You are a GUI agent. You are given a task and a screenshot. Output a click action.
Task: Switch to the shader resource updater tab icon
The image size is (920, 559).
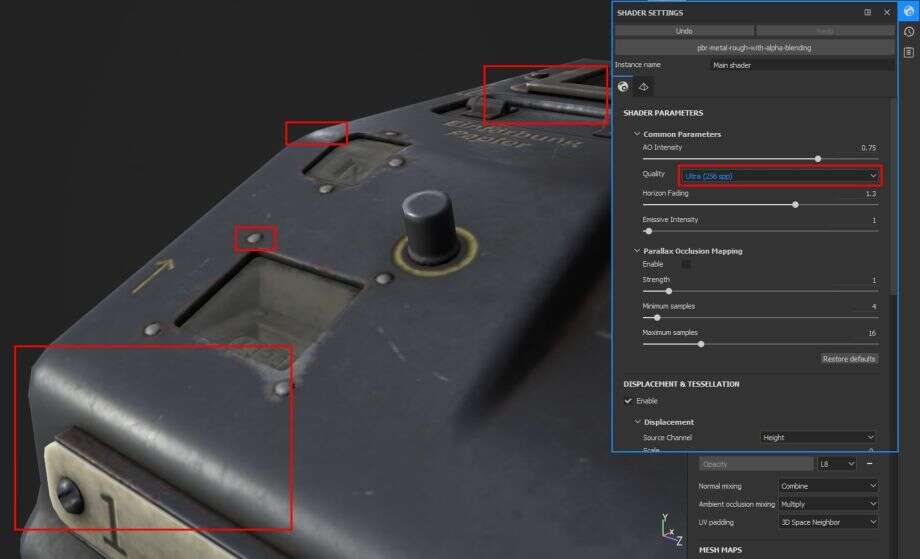pos(644,87)
